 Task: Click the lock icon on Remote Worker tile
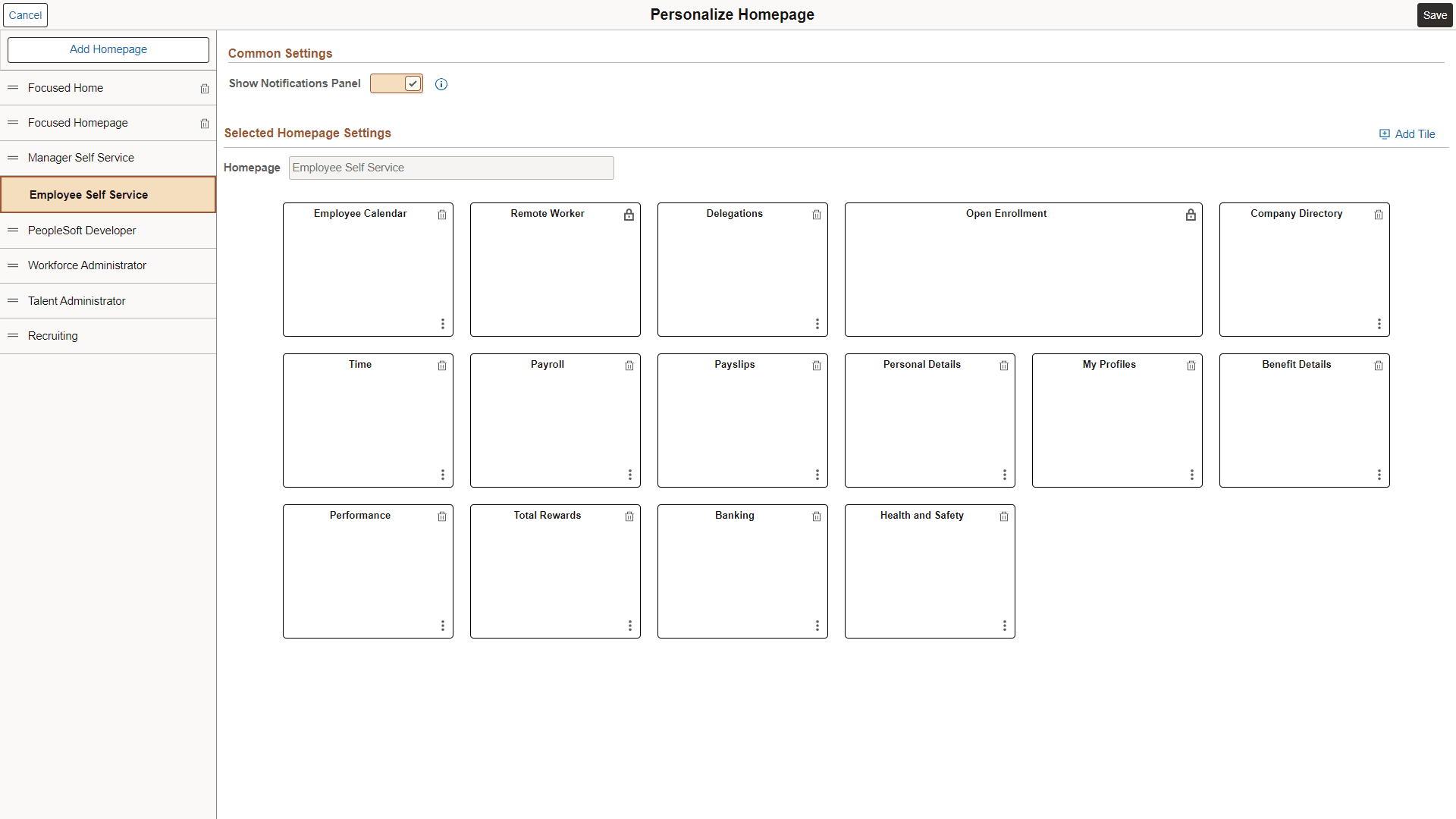(x=629, y=215)
